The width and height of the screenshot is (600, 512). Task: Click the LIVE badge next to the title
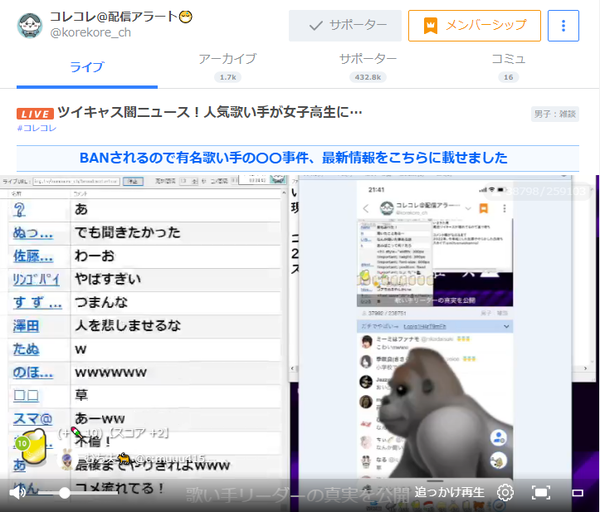[x=35, y=114]
